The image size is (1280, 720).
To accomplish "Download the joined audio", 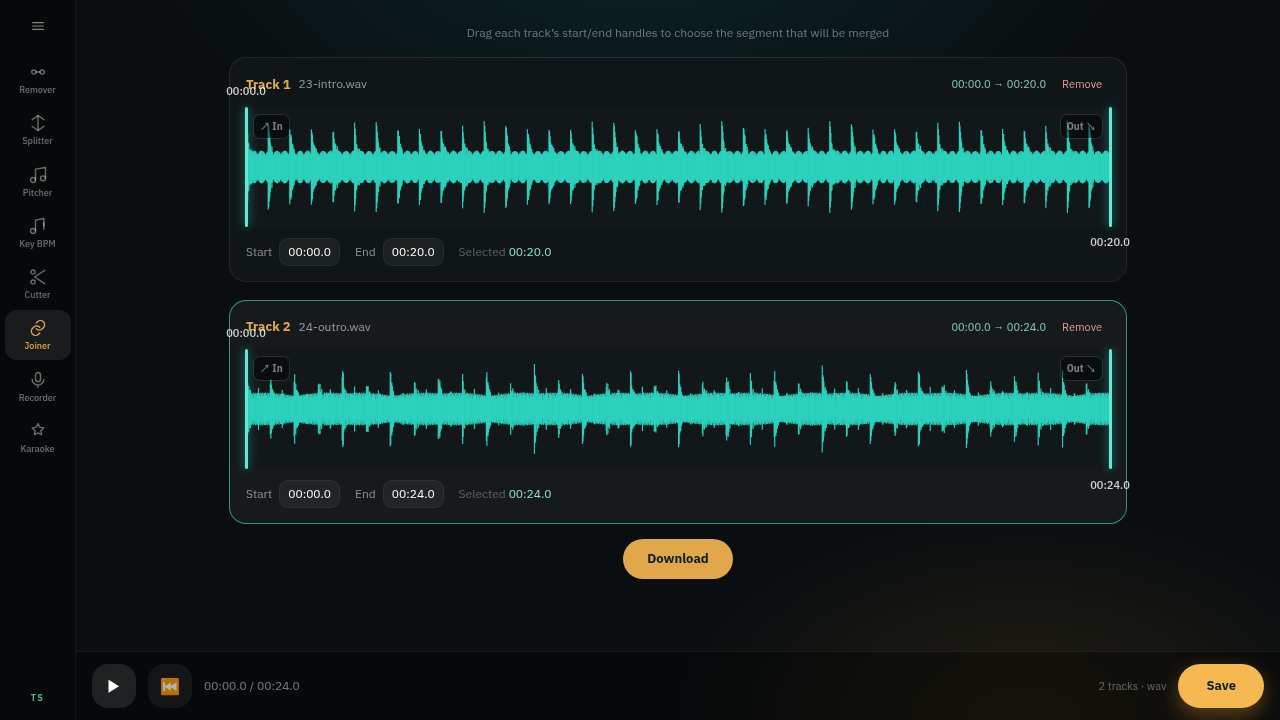I will (x=678, y=559).
